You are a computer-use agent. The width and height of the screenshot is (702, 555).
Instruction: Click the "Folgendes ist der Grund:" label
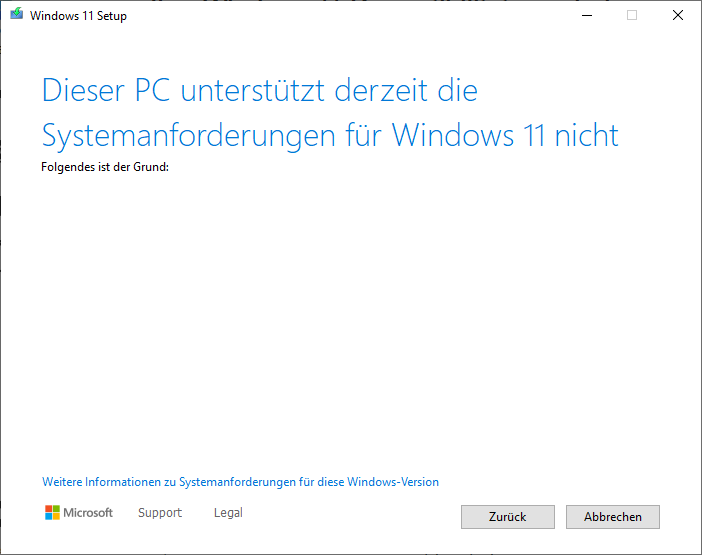click(x=105, y=167)
